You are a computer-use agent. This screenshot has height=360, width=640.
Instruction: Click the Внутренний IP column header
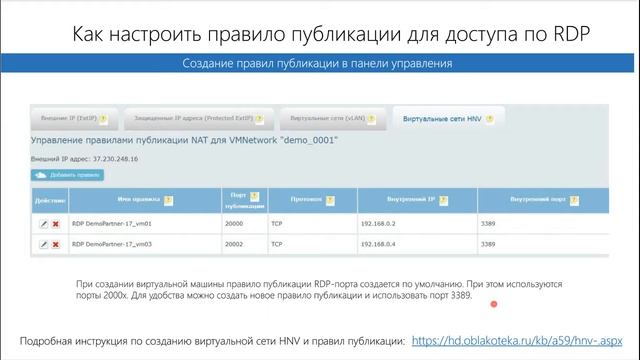click(x=417, y=200)
